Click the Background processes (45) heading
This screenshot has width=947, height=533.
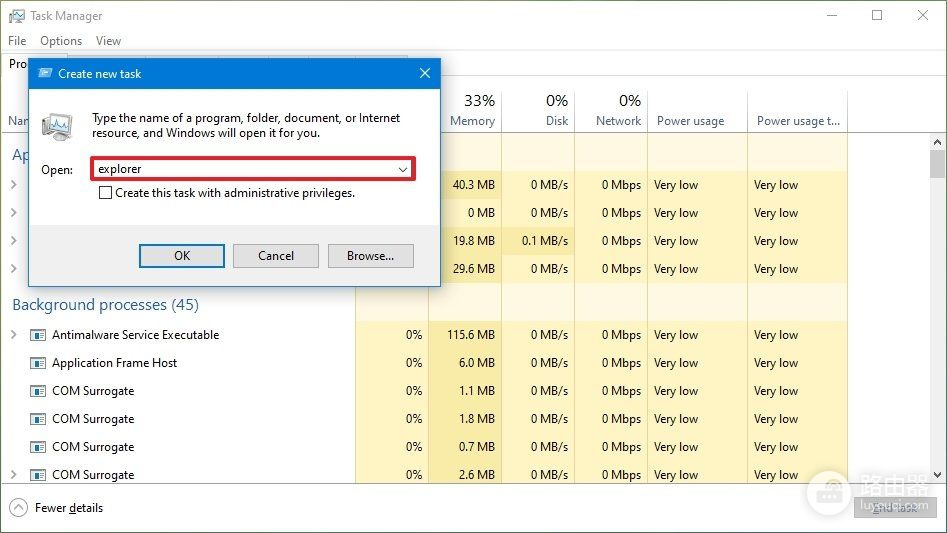[x=105, y=305]
